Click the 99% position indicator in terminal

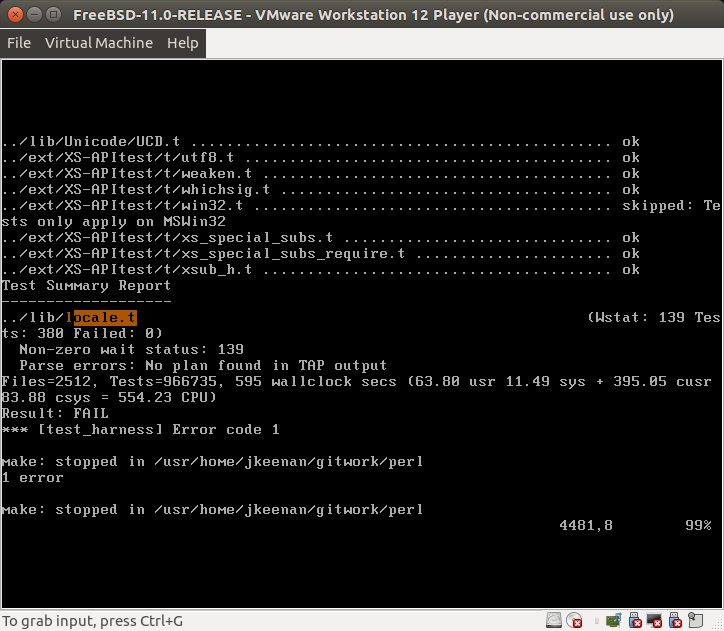[x=697, y=525]
